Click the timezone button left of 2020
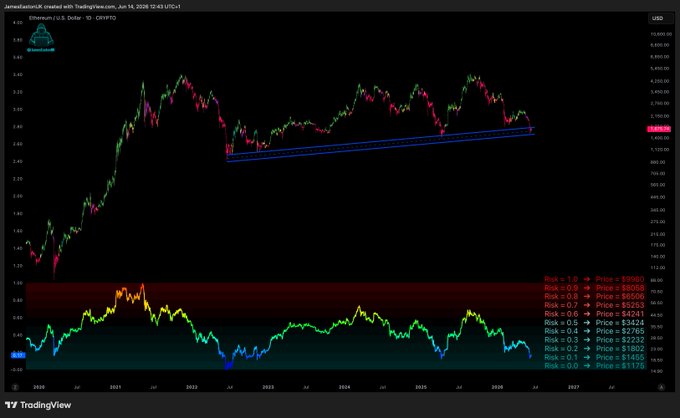The height and width of the screenshot is (418, 680). 15,387
